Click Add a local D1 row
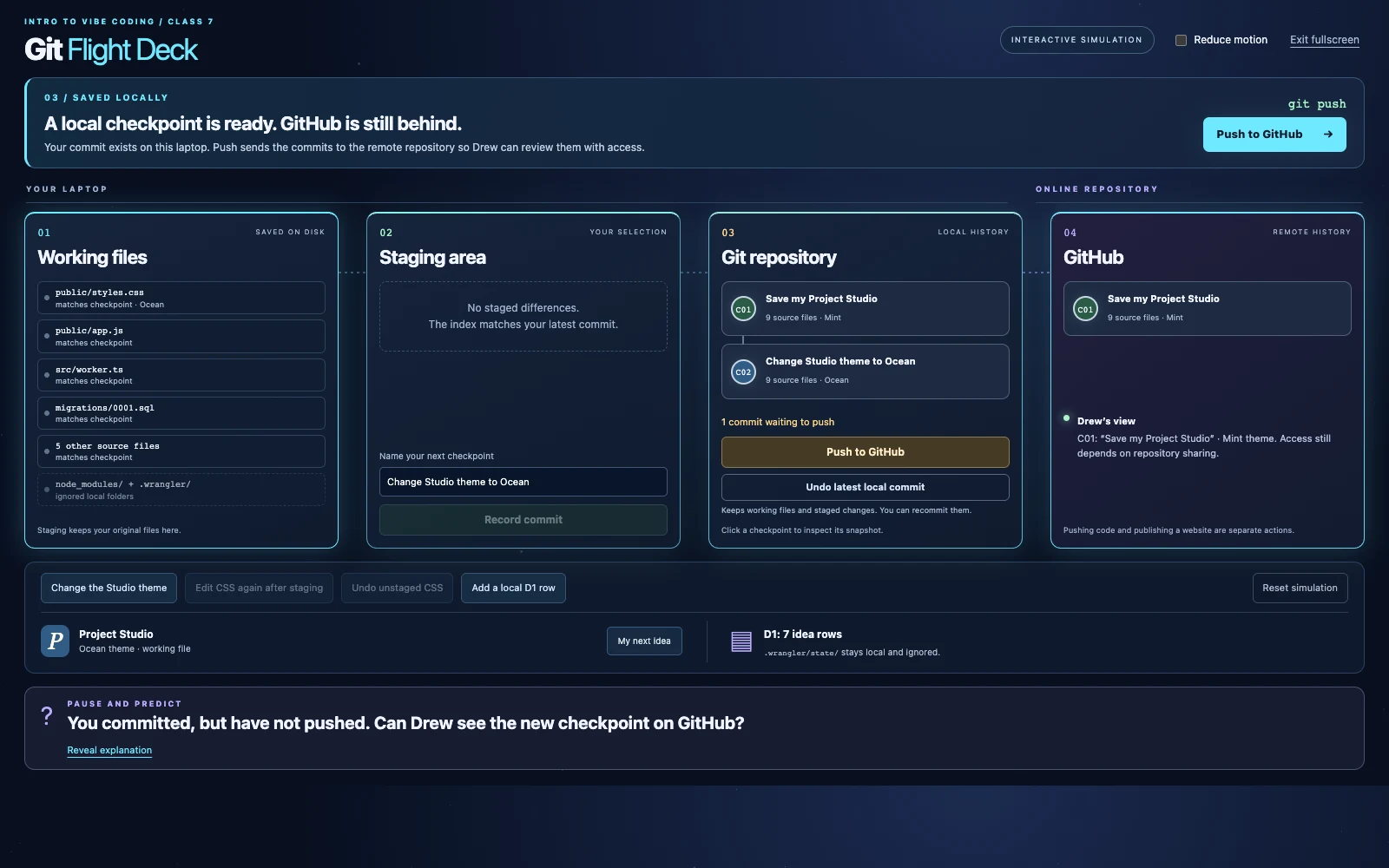This screenshot has width=1389, height=868. click(513, 588)
